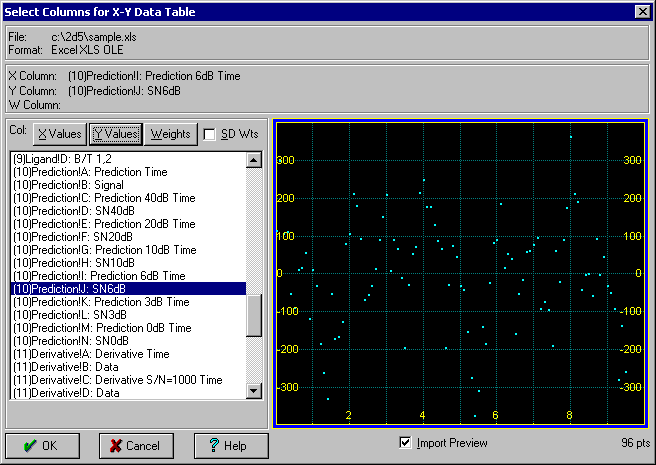
Task: Click the list scrollbar down arrow
Action: click(x=254, y=391)
